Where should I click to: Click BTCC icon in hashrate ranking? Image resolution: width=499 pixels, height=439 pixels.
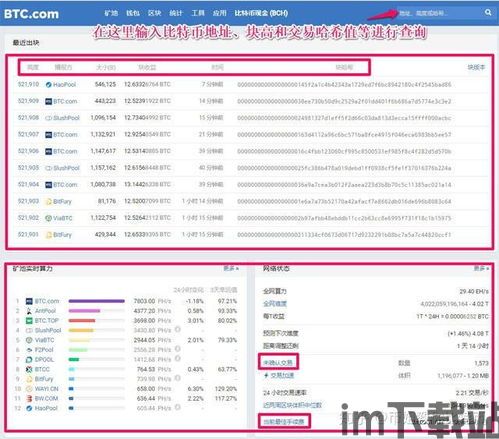pyautogui.click(x=29, y=369)
